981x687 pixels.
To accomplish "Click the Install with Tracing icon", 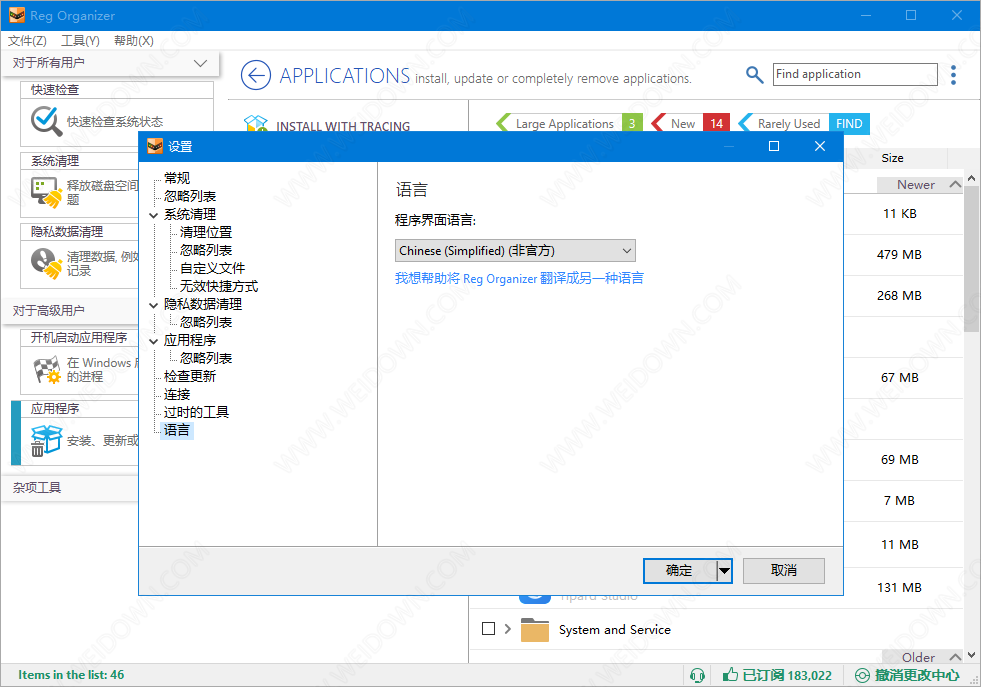I will point(256,123).
